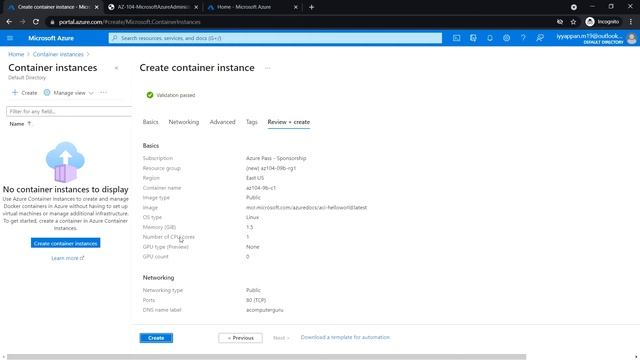Click the Ports value 80 (TCP)
The image size is (640, 360).
(256, 300)
